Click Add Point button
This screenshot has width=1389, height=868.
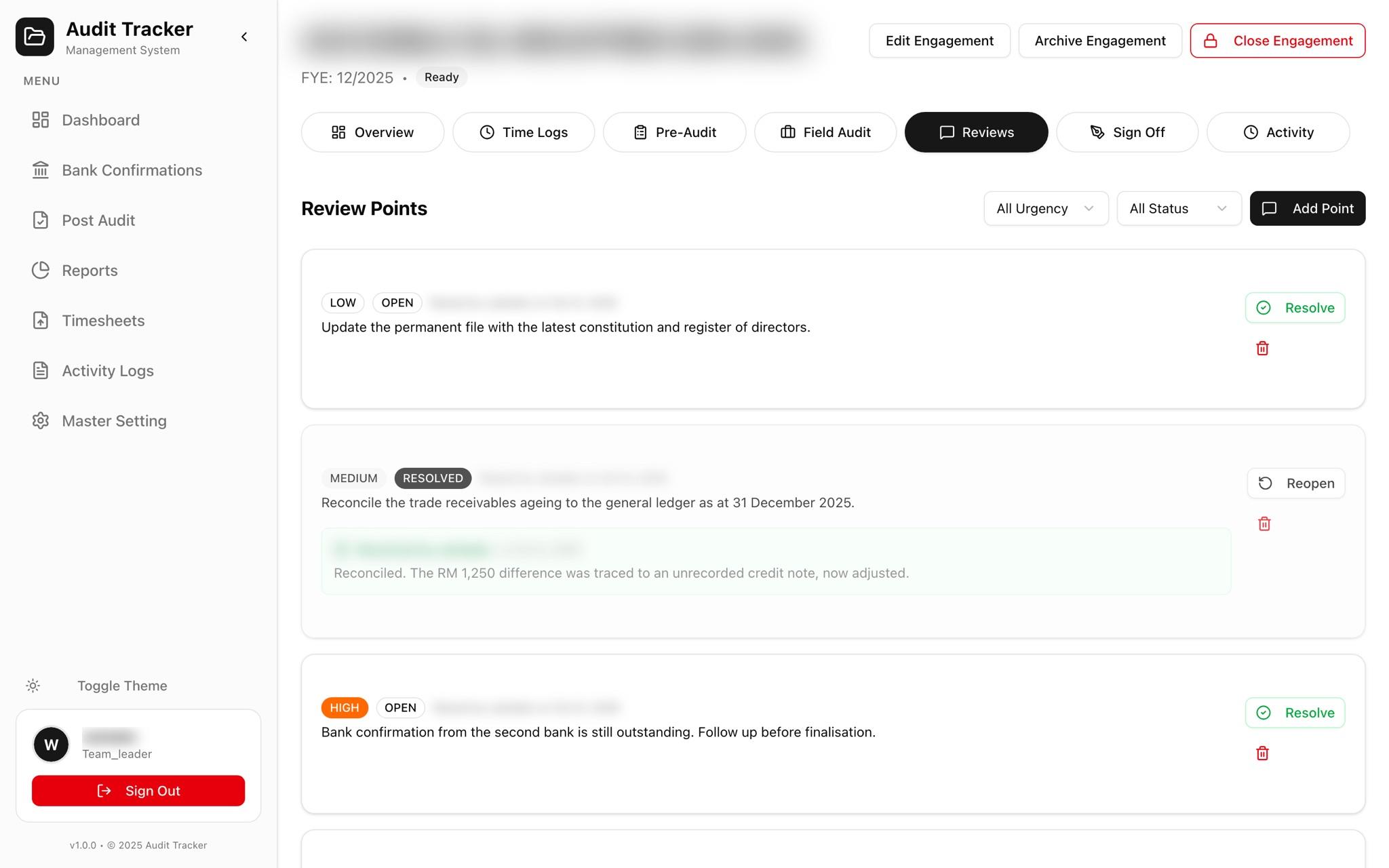pyautogui.click(x=1308, y=208)
